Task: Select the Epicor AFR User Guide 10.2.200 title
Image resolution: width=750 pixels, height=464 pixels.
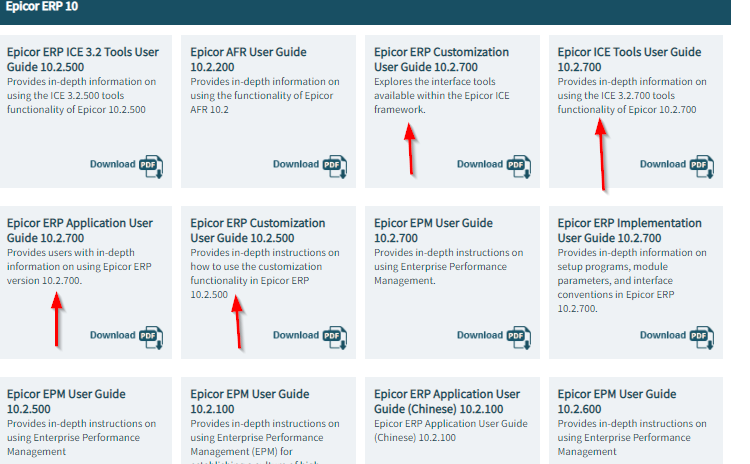Action: pos(248,59)
